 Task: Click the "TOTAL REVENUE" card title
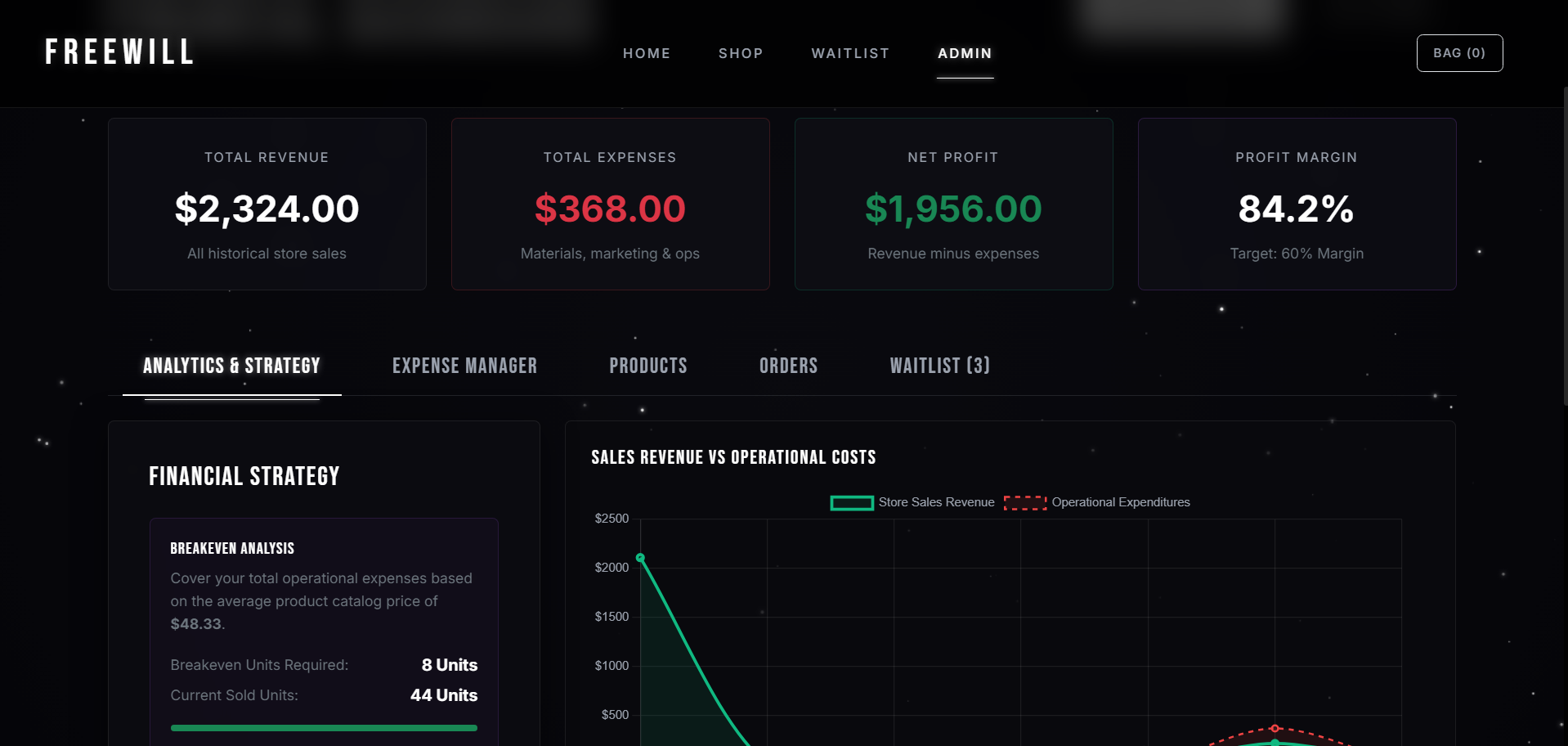click(267, 157)
